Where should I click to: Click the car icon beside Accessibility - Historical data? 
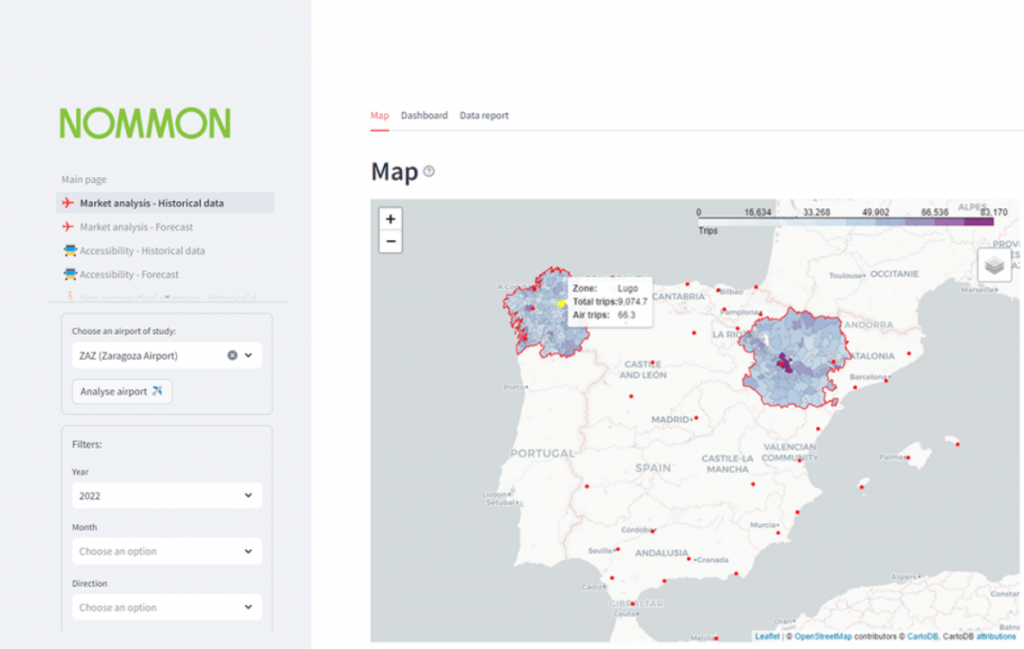69,251
